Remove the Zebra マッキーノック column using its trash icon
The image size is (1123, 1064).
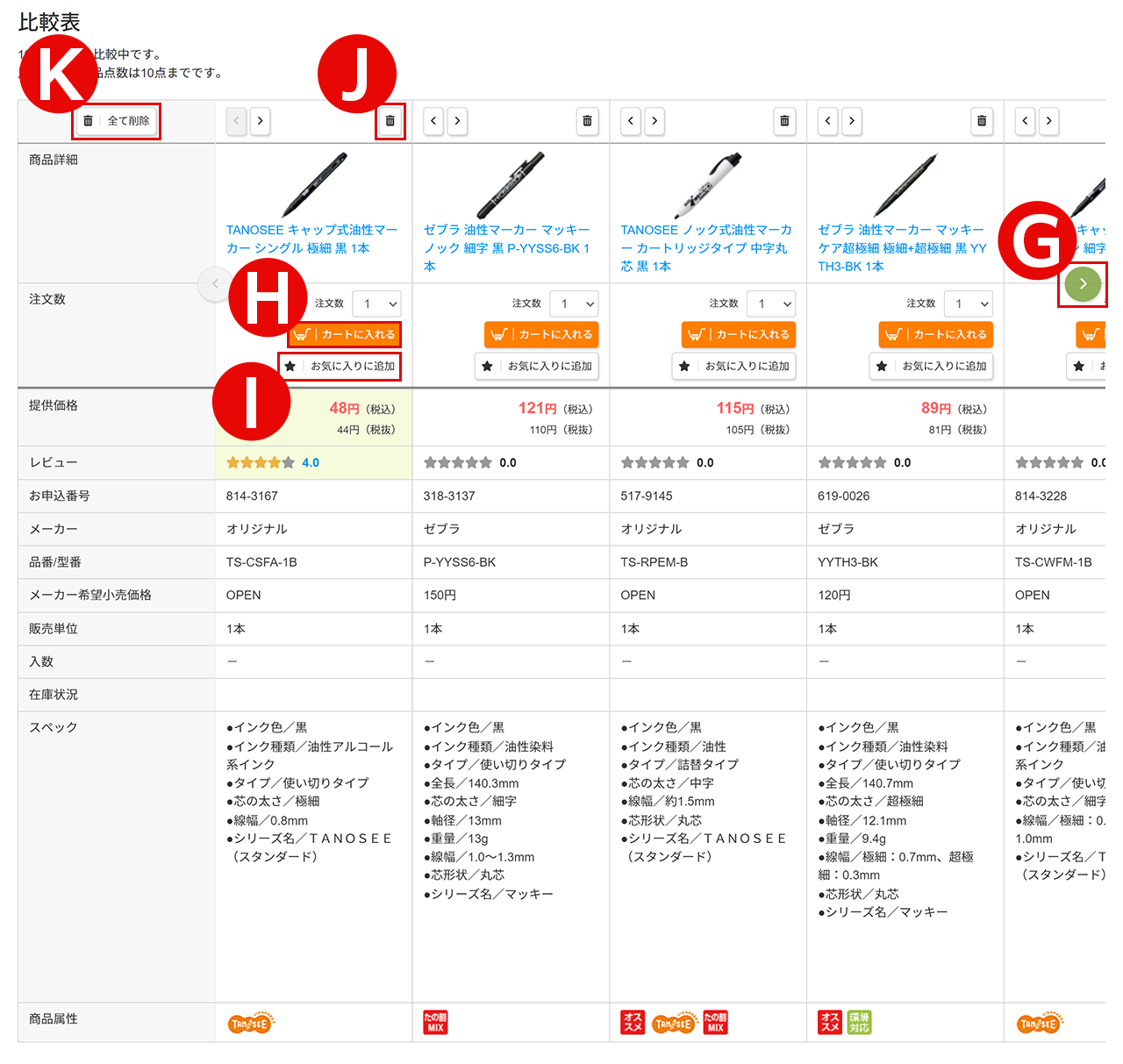pyautogui.click(x=587, y=122)
